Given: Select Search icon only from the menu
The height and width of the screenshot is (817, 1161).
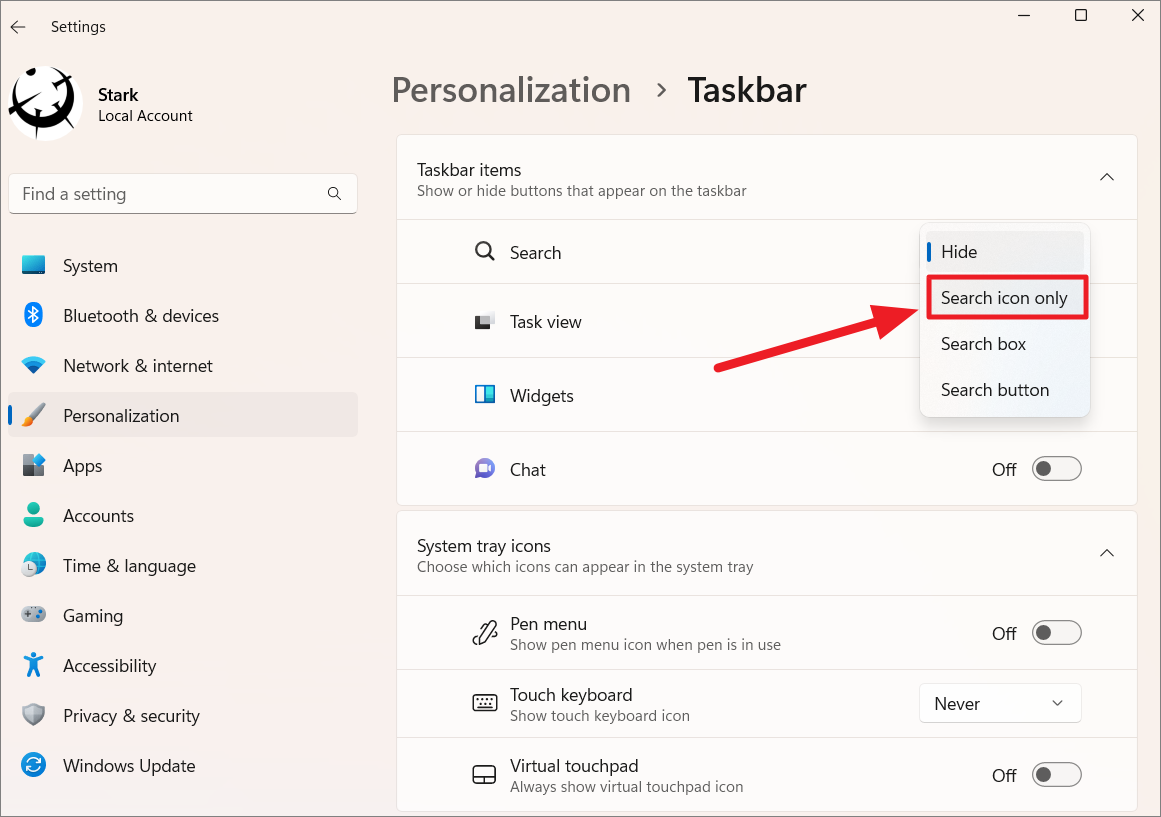Looking at the screenshot, I should point(1006,297).
